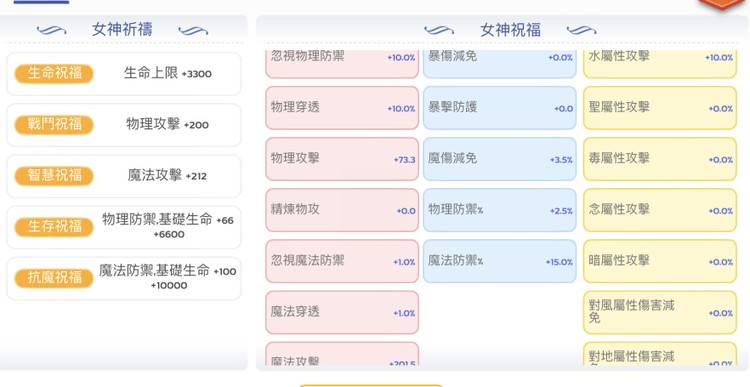Select the 戰鬥祝福 blessing button
The width and height of the screenshot is (750, 387).
click(54, 124)
